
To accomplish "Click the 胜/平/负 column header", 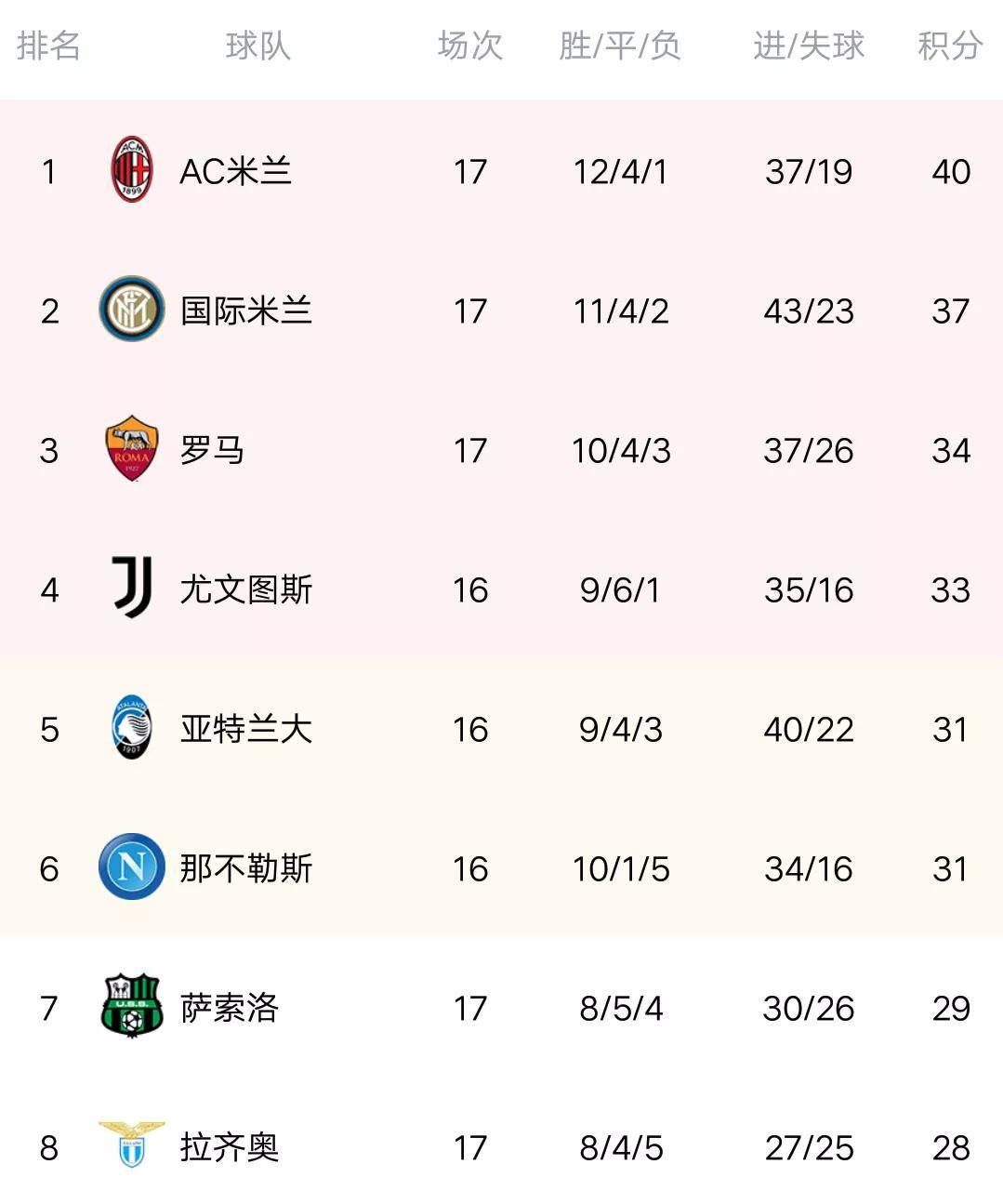I will (620, 46).
